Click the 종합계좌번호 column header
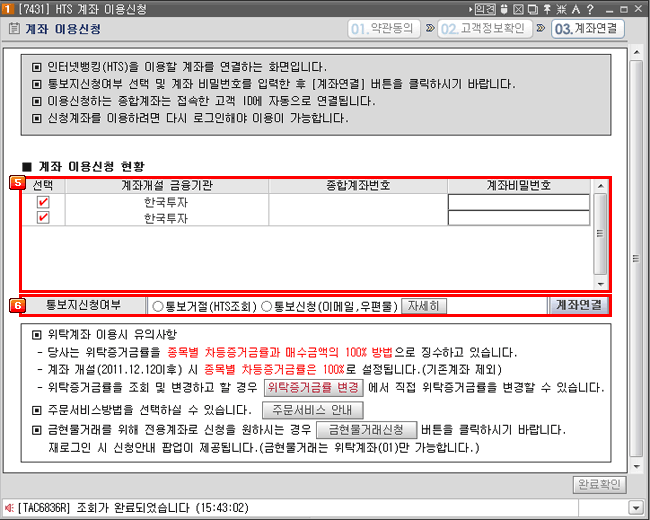 358,185
